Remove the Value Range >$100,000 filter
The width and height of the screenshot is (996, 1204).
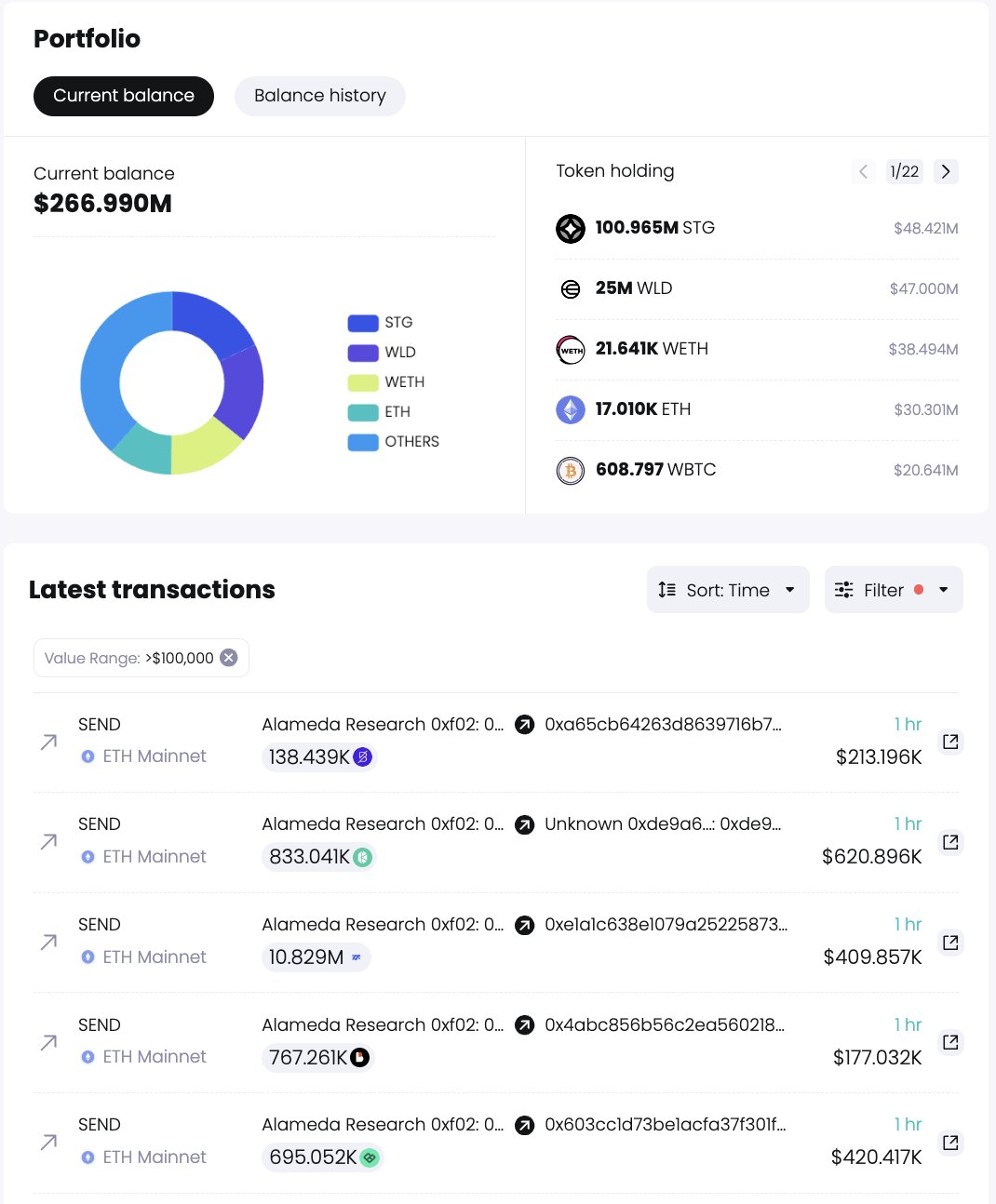pos(228,658)
